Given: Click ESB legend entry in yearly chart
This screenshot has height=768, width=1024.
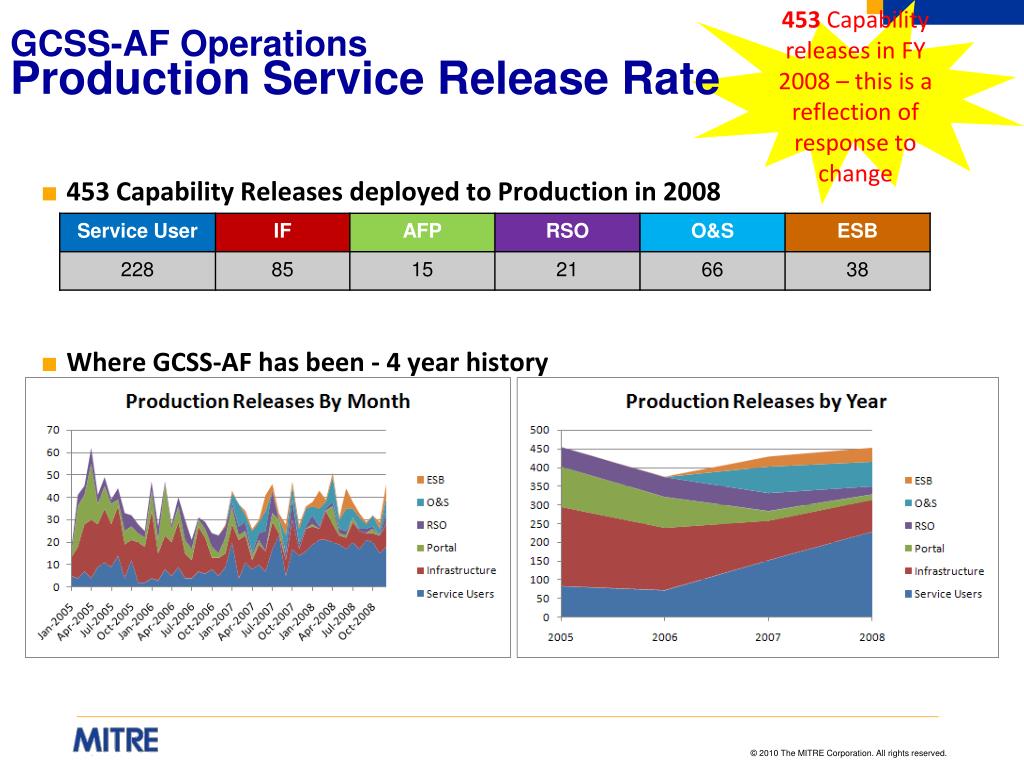Looking at the screenshot, I should coord(918,481).
